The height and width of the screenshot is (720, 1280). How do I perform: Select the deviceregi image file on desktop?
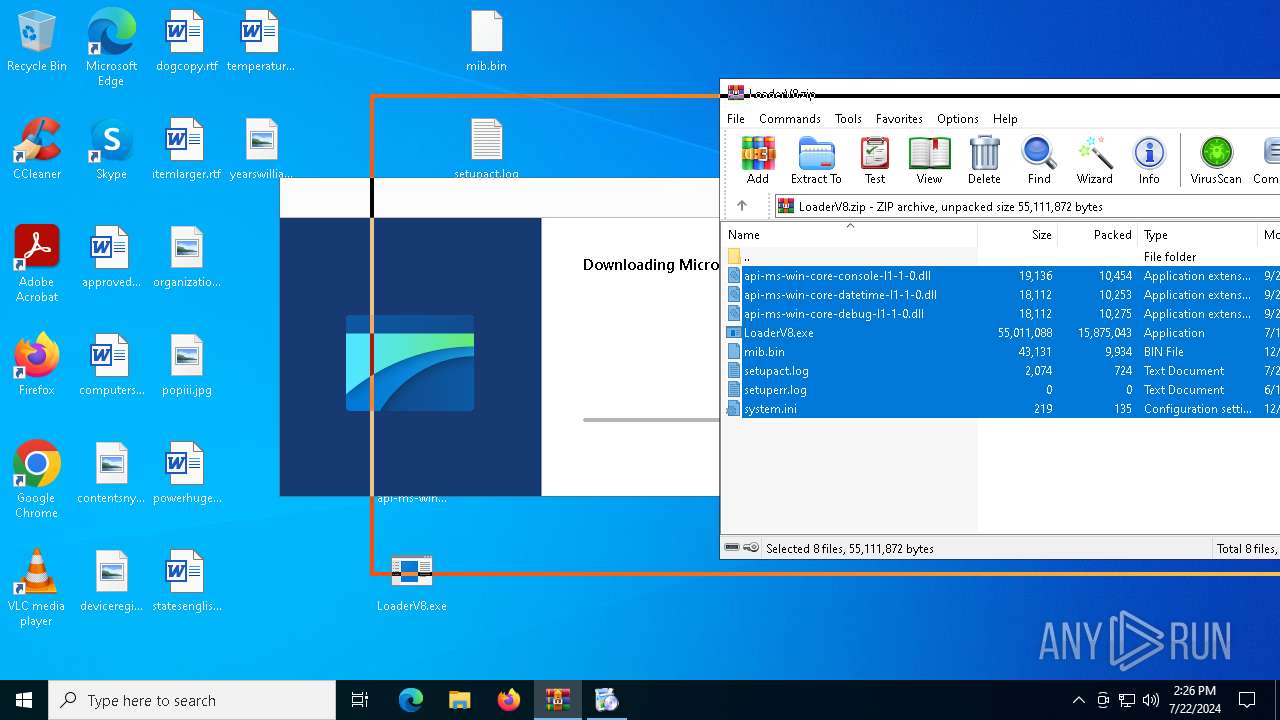(x=111, y=582)
